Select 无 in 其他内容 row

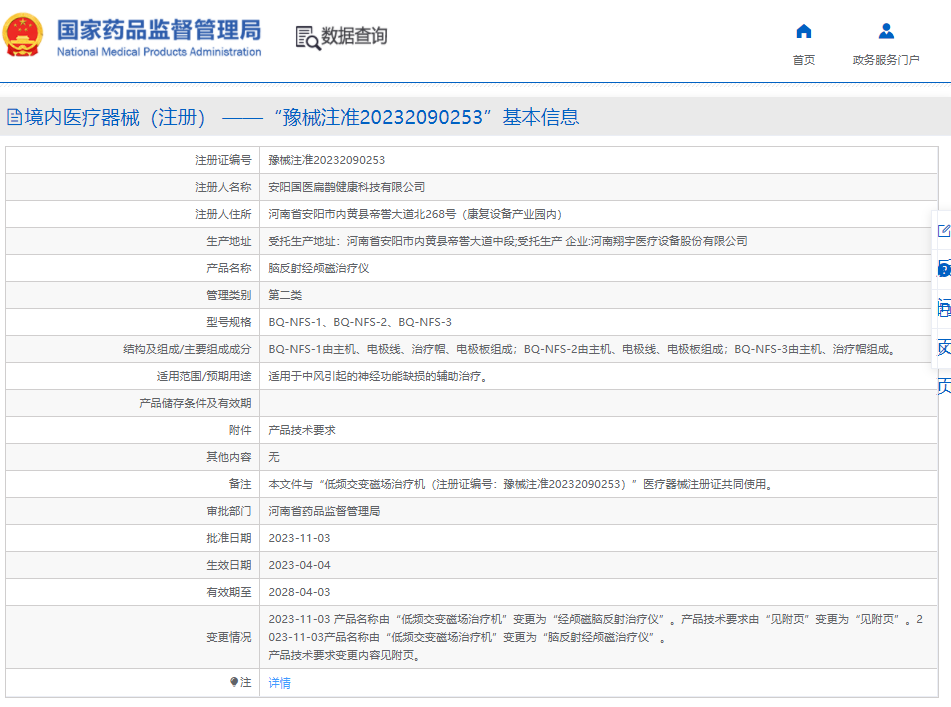[274, 457]
